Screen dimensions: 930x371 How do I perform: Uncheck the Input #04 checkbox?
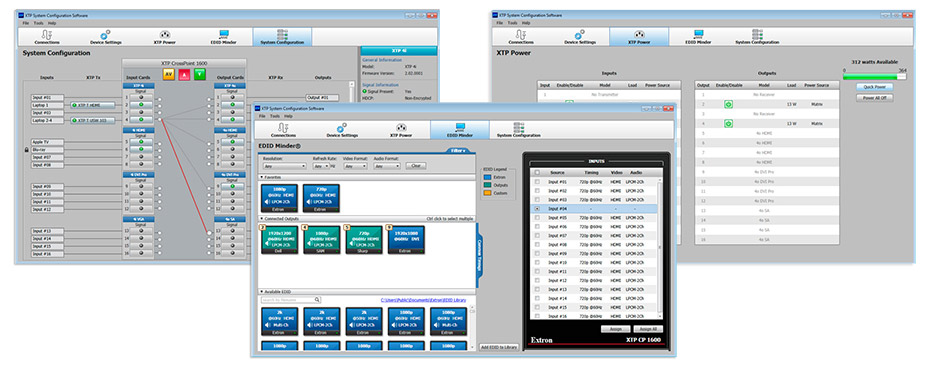tap(537, 209)
